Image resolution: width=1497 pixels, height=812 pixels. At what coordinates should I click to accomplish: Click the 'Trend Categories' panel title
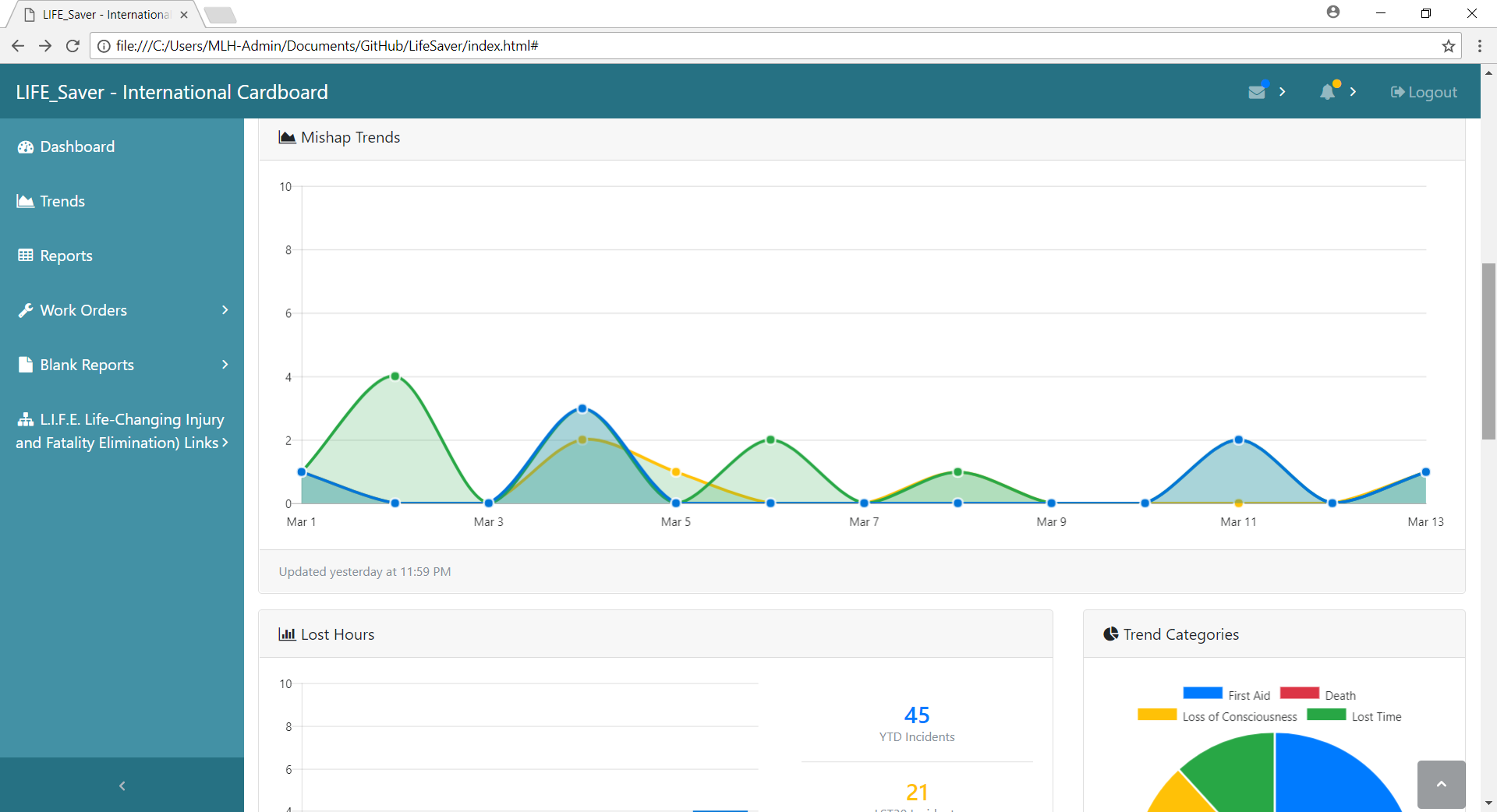[x=1181, y=634]
